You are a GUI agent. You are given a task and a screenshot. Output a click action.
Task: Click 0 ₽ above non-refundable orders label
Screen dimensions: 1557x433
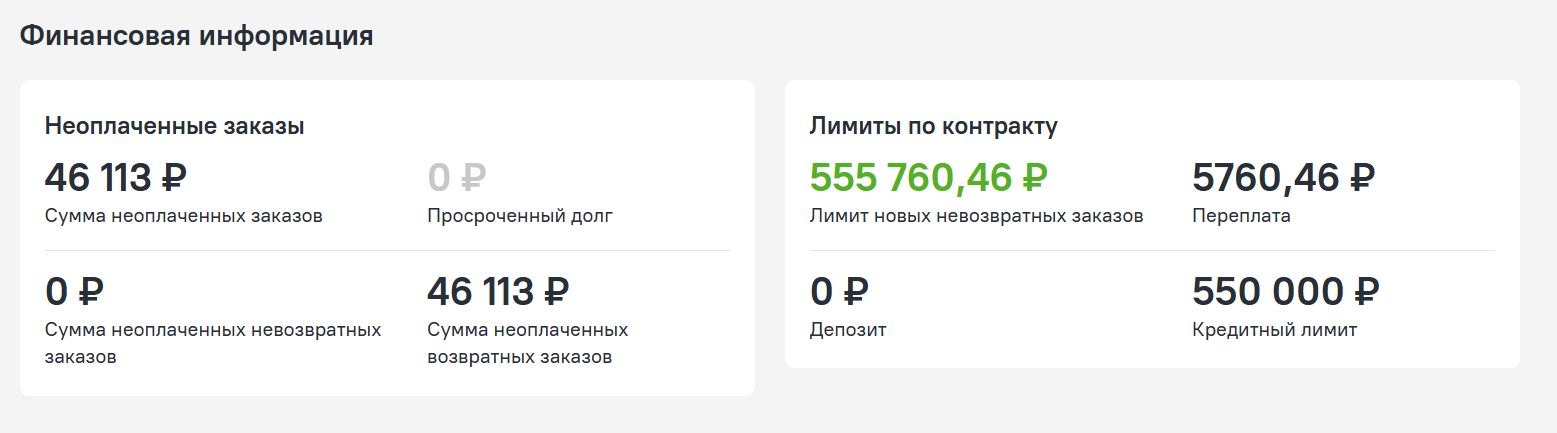point(75,292)
